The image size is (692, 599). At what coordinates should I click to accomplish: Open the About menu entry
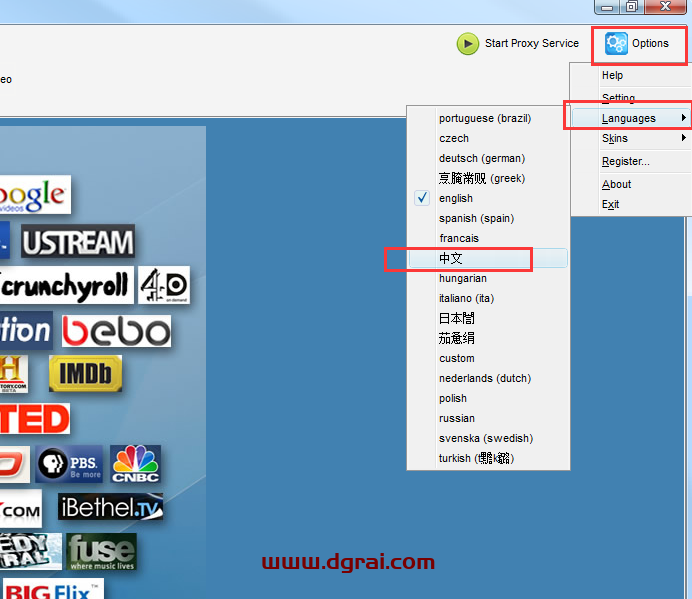(616, 184)
